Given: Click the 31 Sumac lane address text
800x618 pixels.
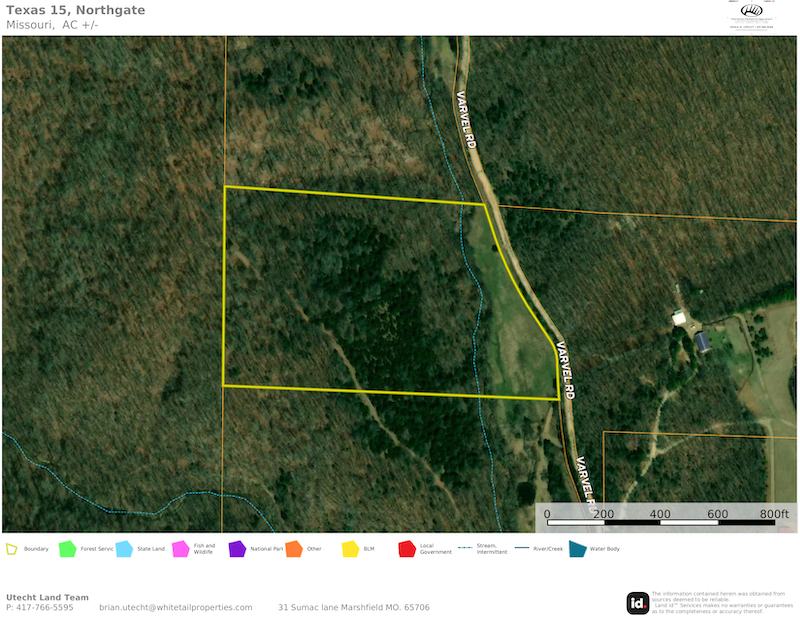Looking at the screenshot, I should tap(353, 608).
